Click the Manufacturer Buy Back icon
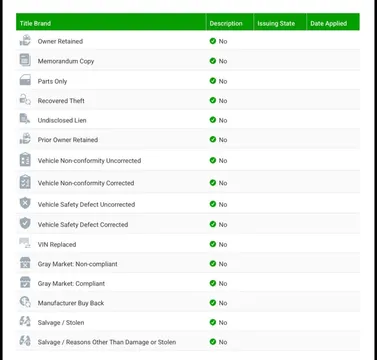 point(25,302)
